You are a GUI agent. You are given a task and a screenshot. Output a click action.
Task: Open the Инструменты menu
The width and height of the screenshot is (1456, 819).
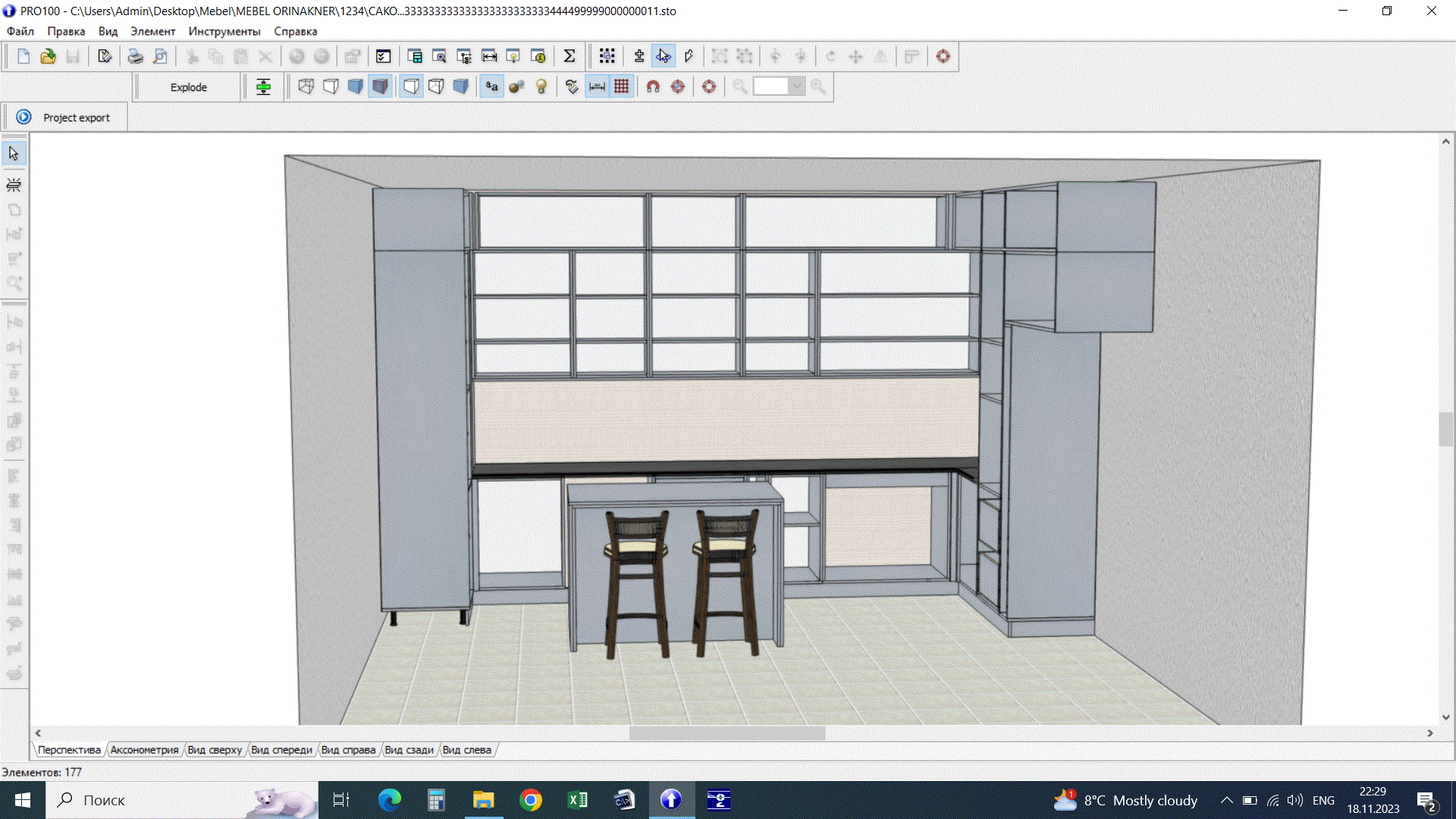click(x=224, y=31)
